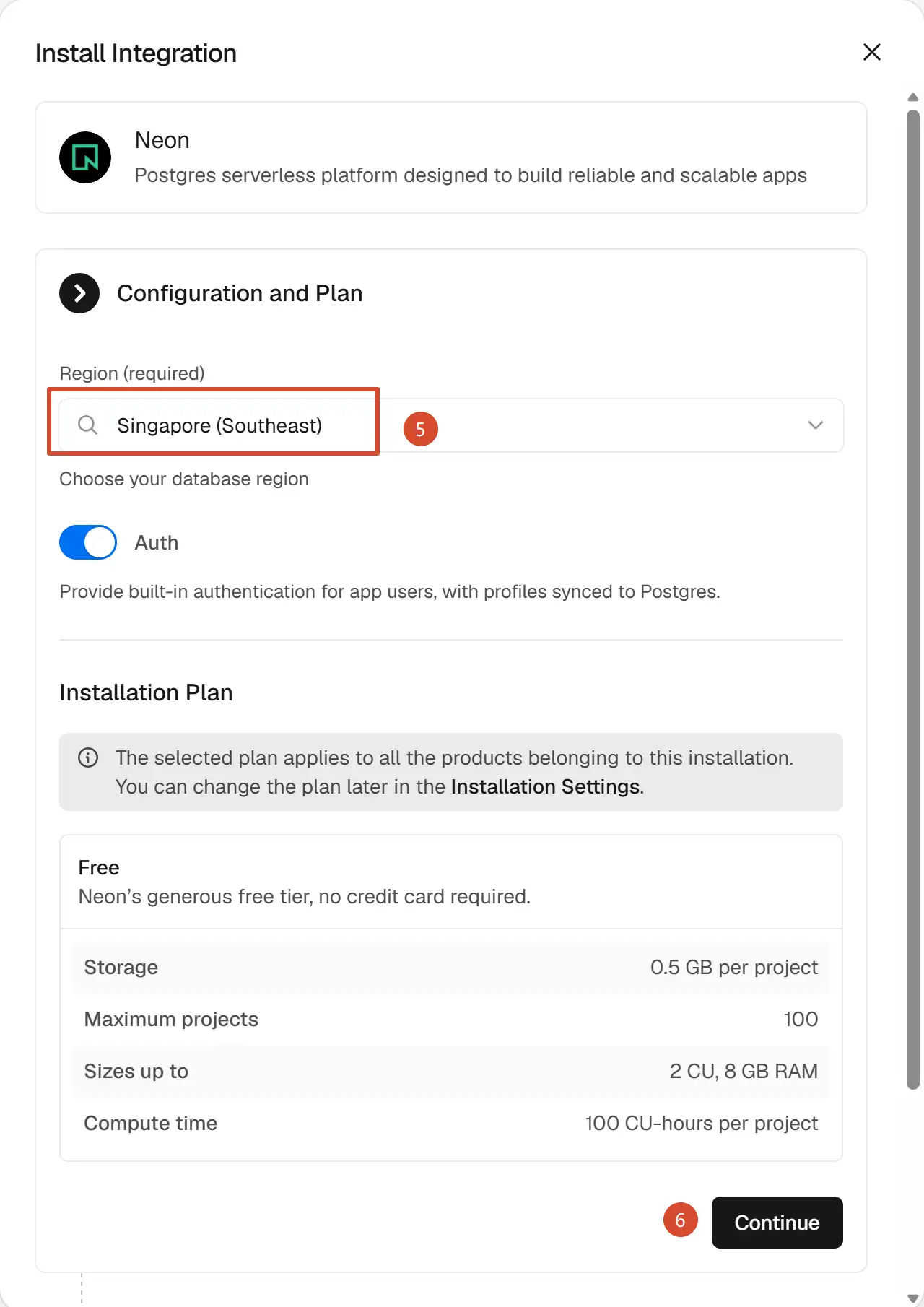This screenshot has height=1307, width=924.
Task: Click the info icon in the plan notice
Action: pyautogui.click(x=88, y=757)
